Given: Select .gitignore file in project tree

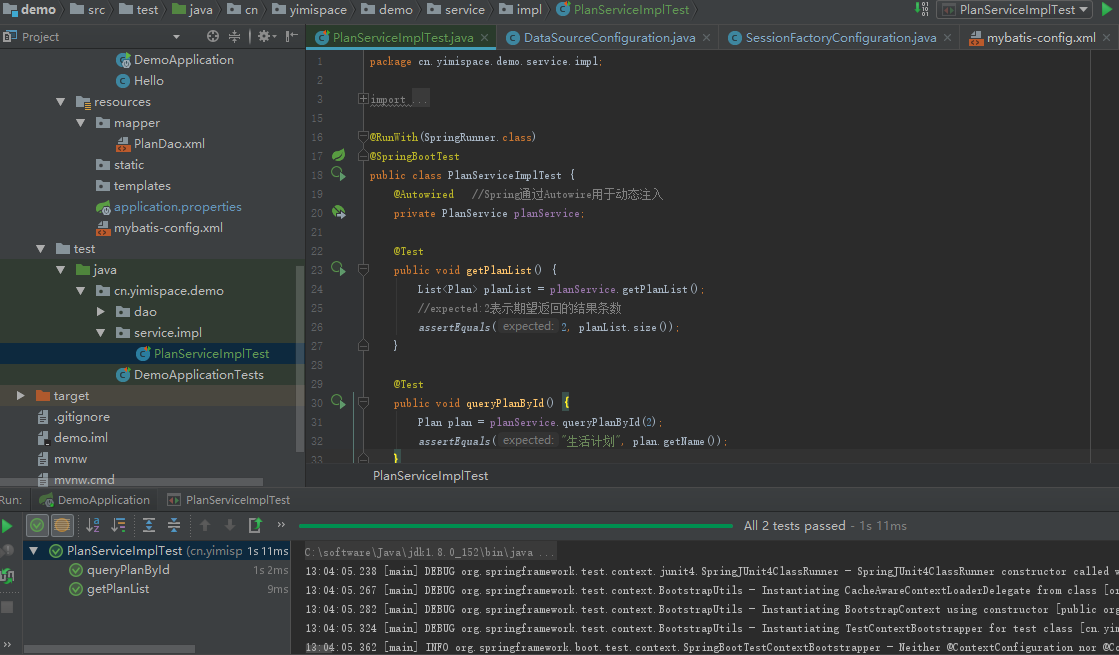Looking at the screenshot, I should click(x=74, y=417).
